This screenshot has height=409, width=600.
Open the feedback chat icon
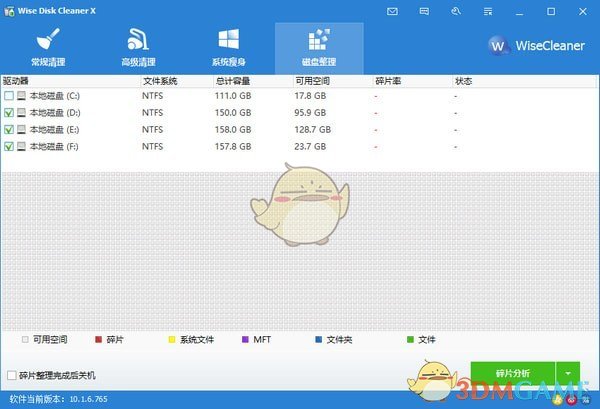(424, 11)
